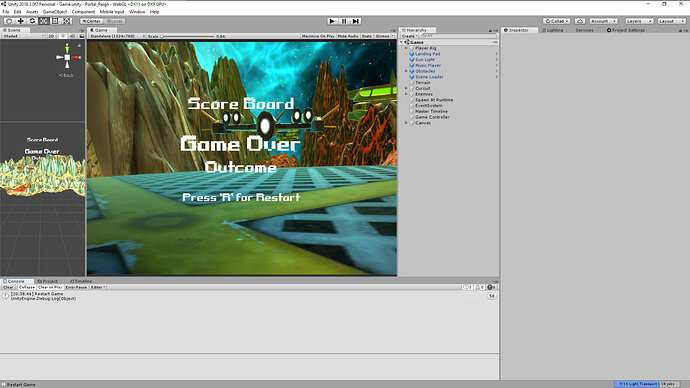
Task: Open the Standalone resolution dropdown
Action: click(117, 36)
